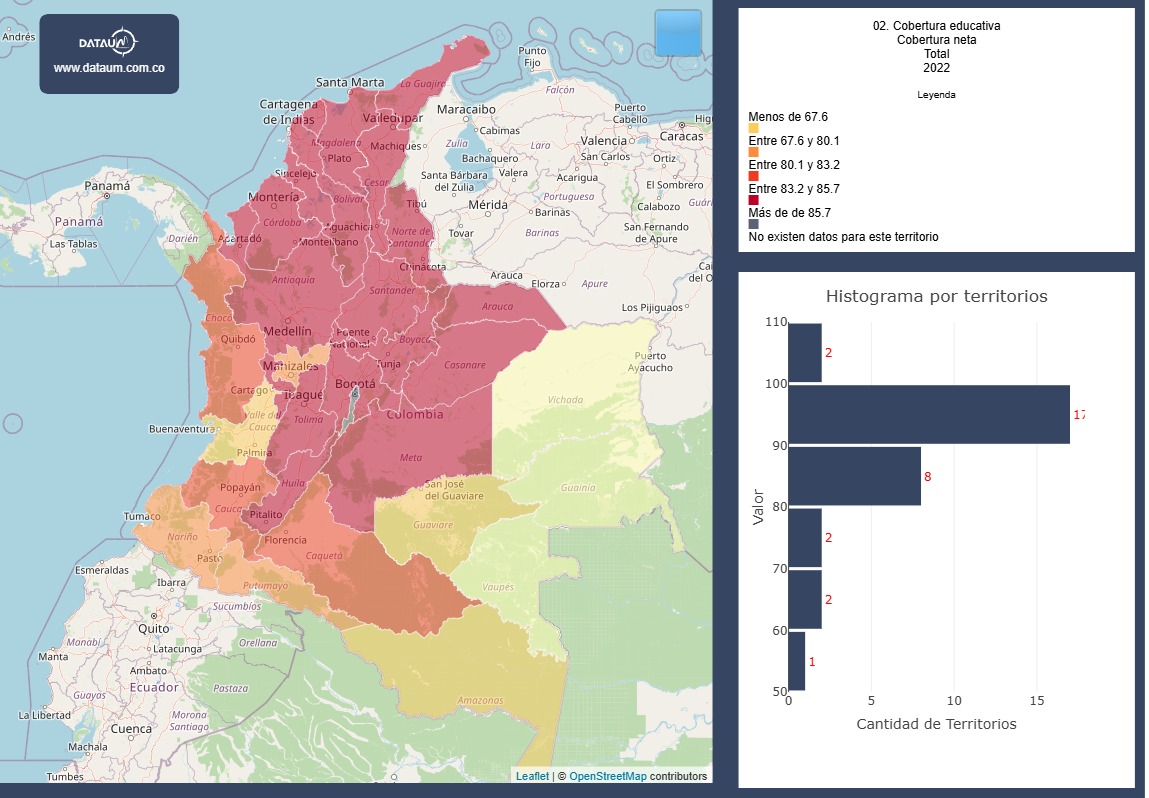The width and height of the screenshot is (1149, 798).
Task: Click the histogram bar labeled 17
Action: pos(928,414)
